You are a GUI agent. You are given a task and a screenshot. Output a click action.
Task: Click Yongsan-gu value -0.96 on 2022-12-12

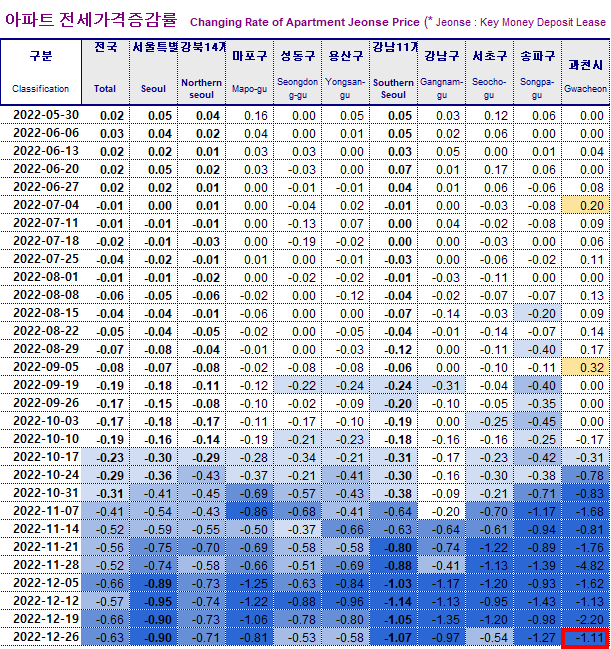coord(346,601)
